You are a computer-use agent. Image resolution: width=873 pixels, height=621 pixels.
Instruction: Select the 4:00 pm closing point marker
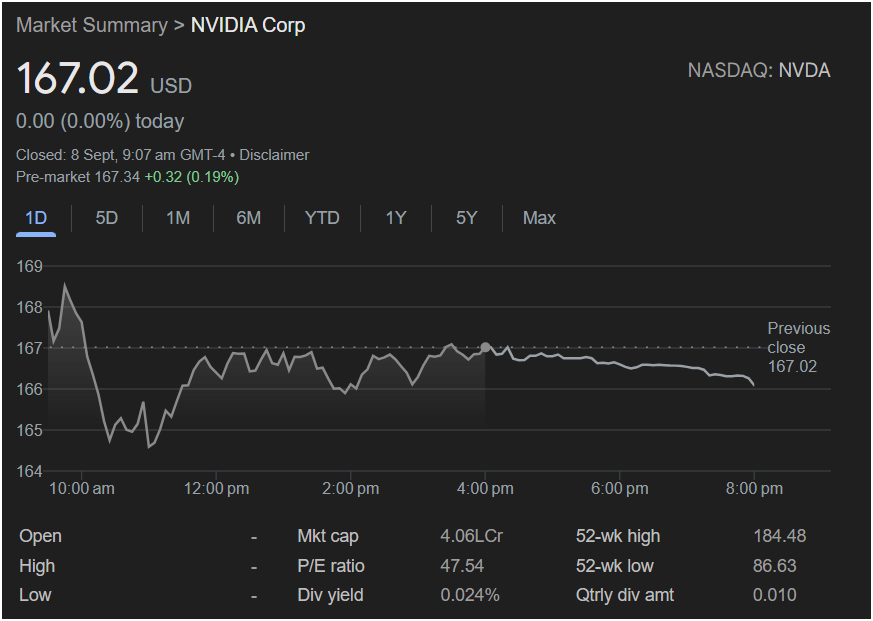485,348
